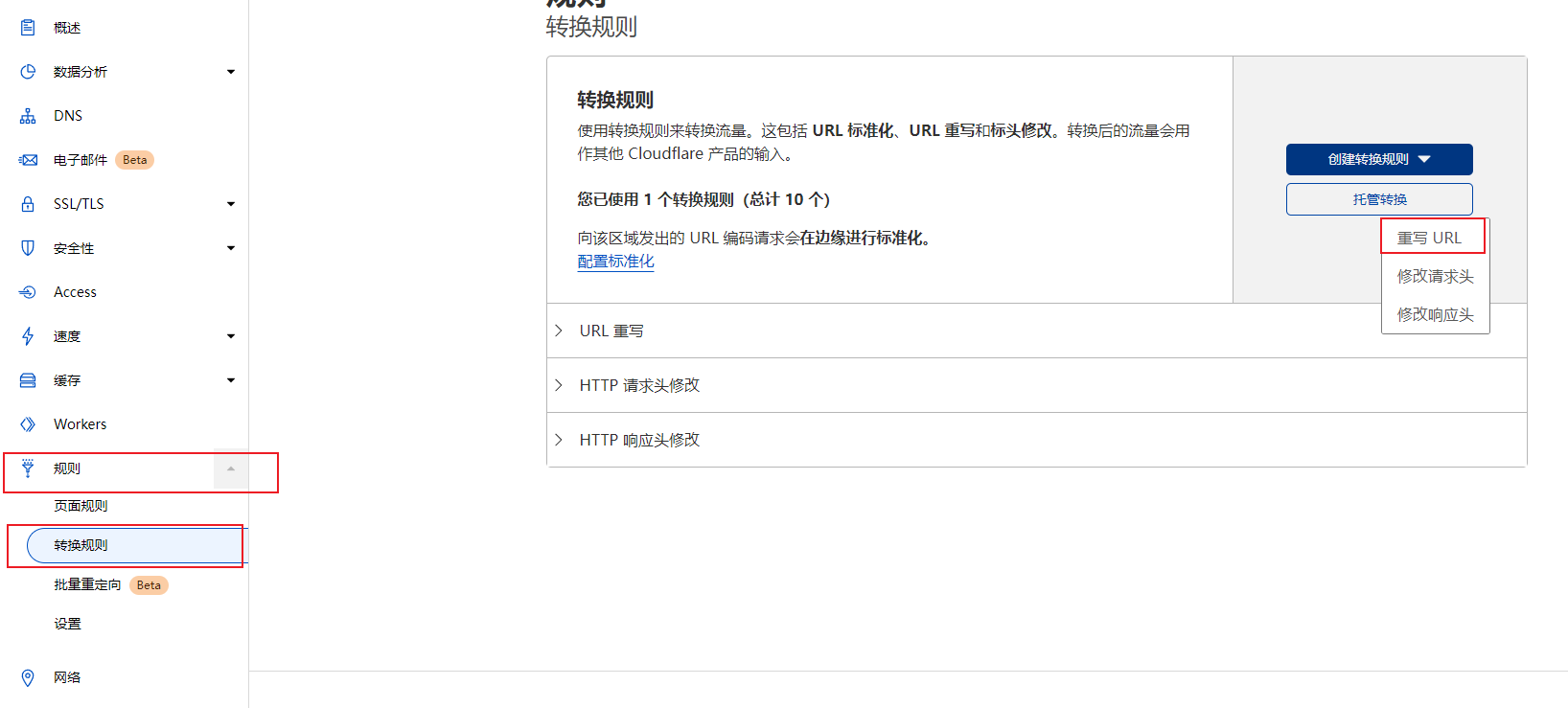Click the 网络 location pin icon
This screenshot has width=1568, height=708.
[28, 677]
